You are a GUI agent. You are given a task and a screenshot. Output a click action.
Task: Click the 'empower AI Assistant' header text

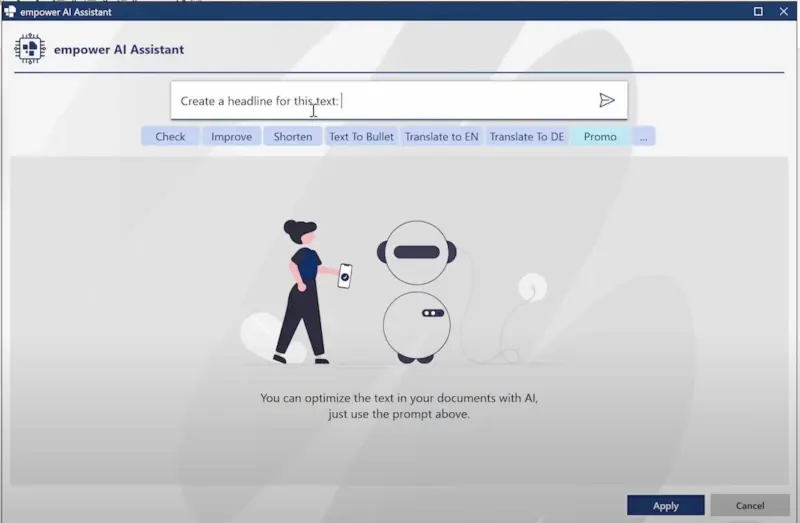point(119,49)
